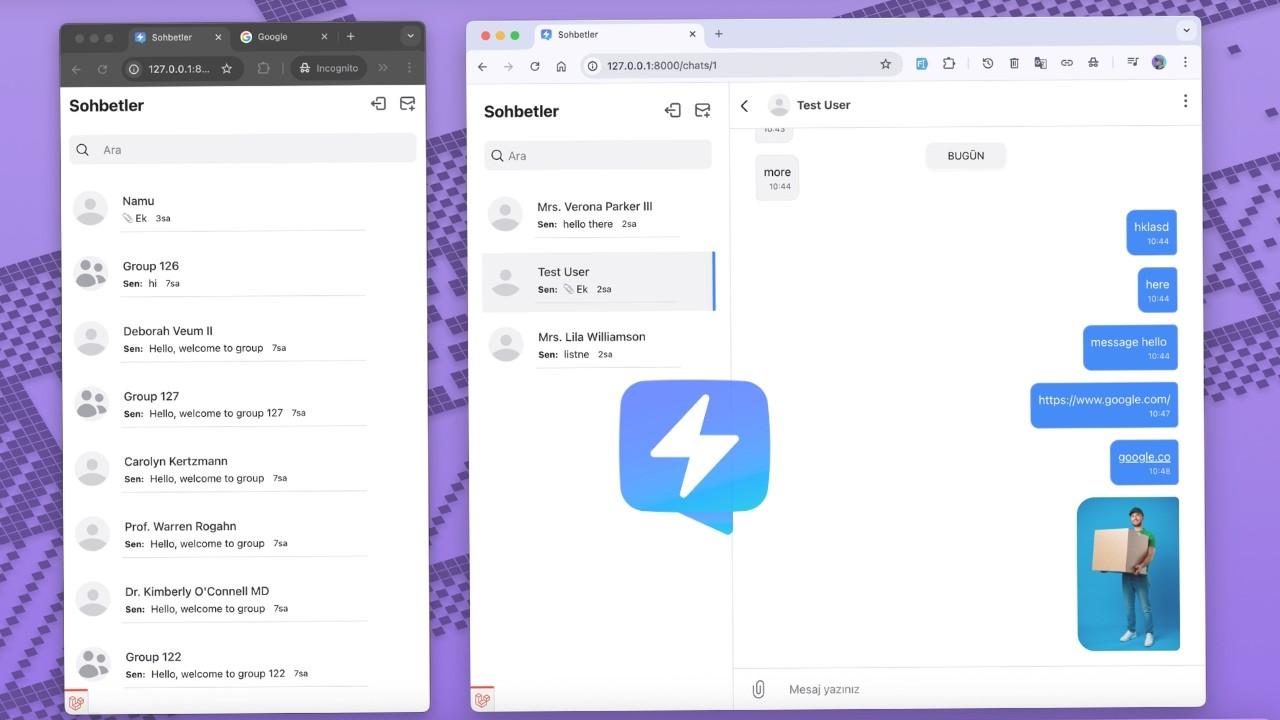The image size is (1280, 720).
Task: Bookmark page with star in left browser
Action: coord(227,69)
